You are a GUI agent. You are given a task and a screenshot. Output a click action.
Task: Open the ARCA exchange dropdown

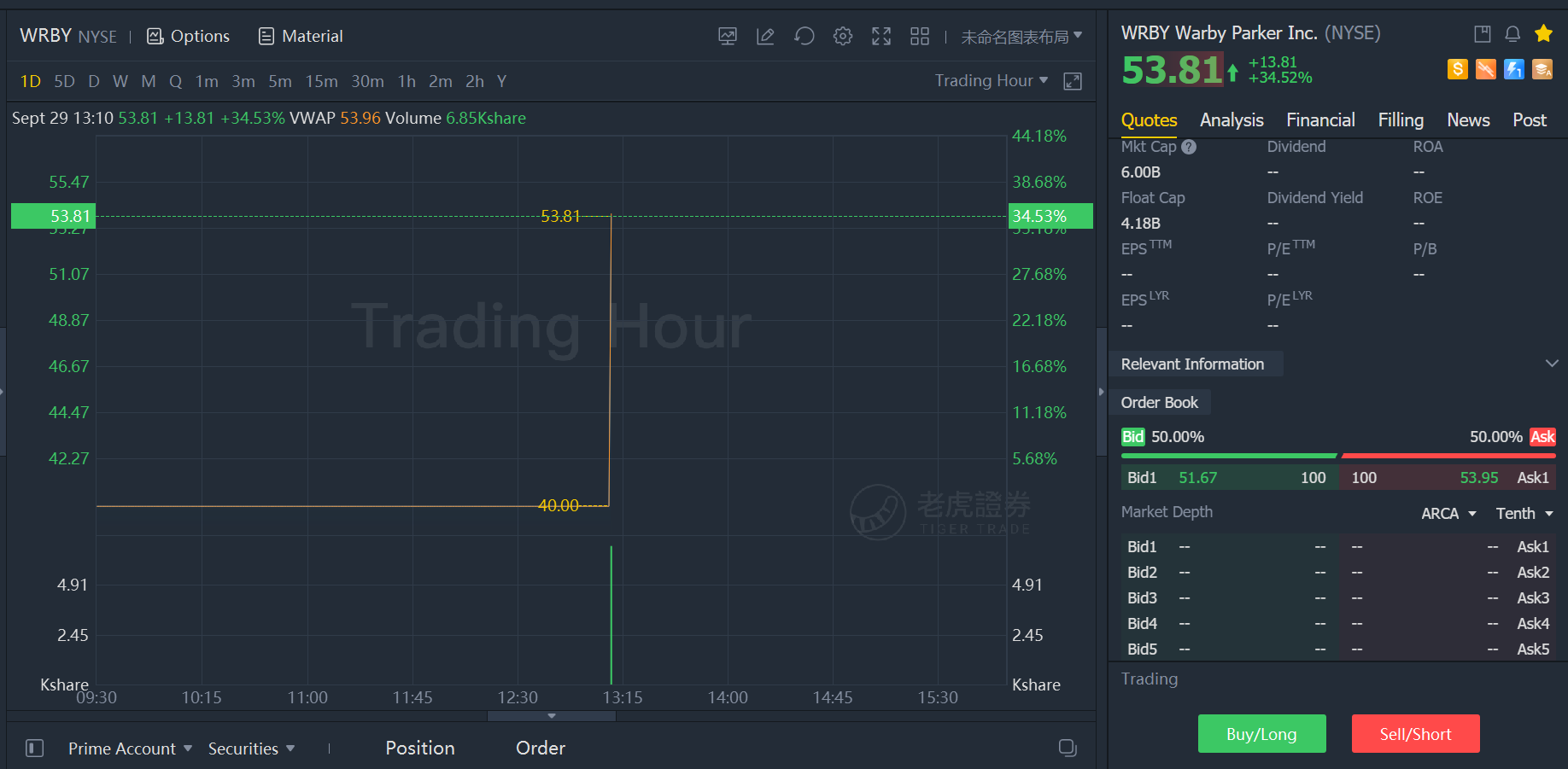pos(1448,513)
